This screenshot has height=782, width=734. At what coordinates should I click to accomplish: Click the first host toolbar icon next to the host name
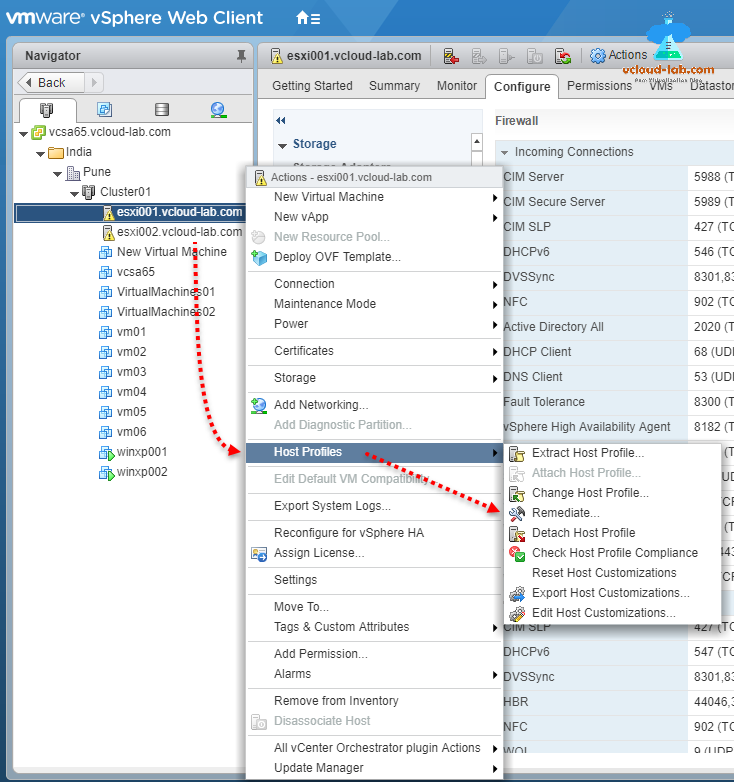click(451, 56)
